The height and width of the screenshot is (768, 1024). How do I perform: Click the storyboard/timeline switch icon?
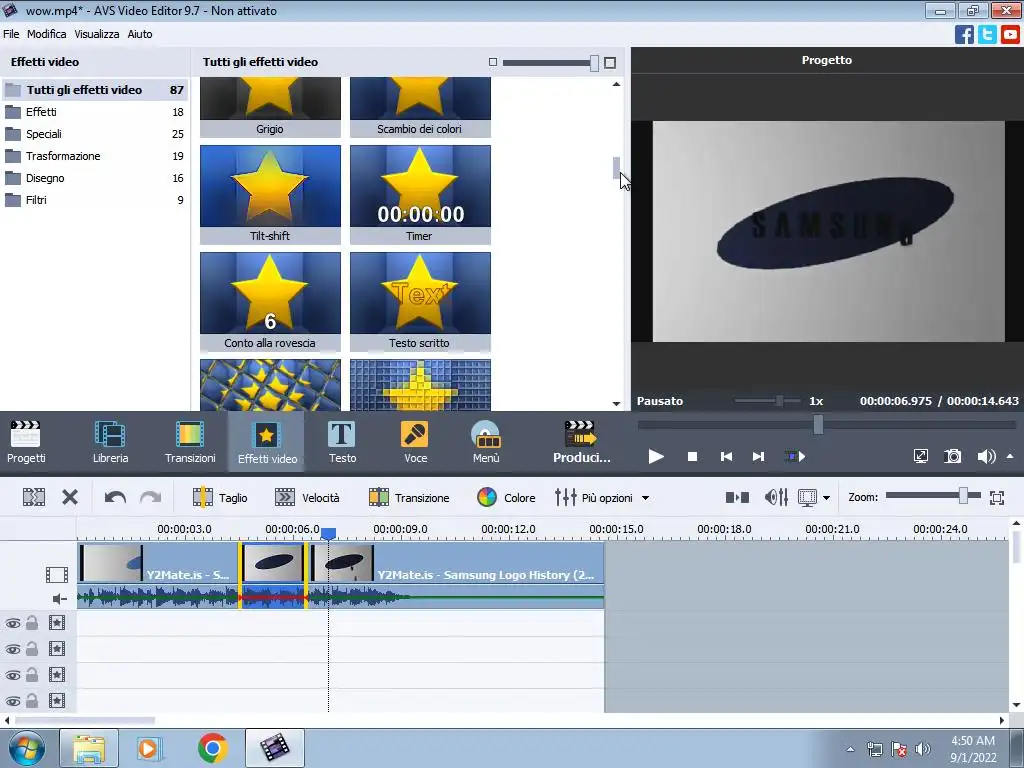click(x=737, y=498)
